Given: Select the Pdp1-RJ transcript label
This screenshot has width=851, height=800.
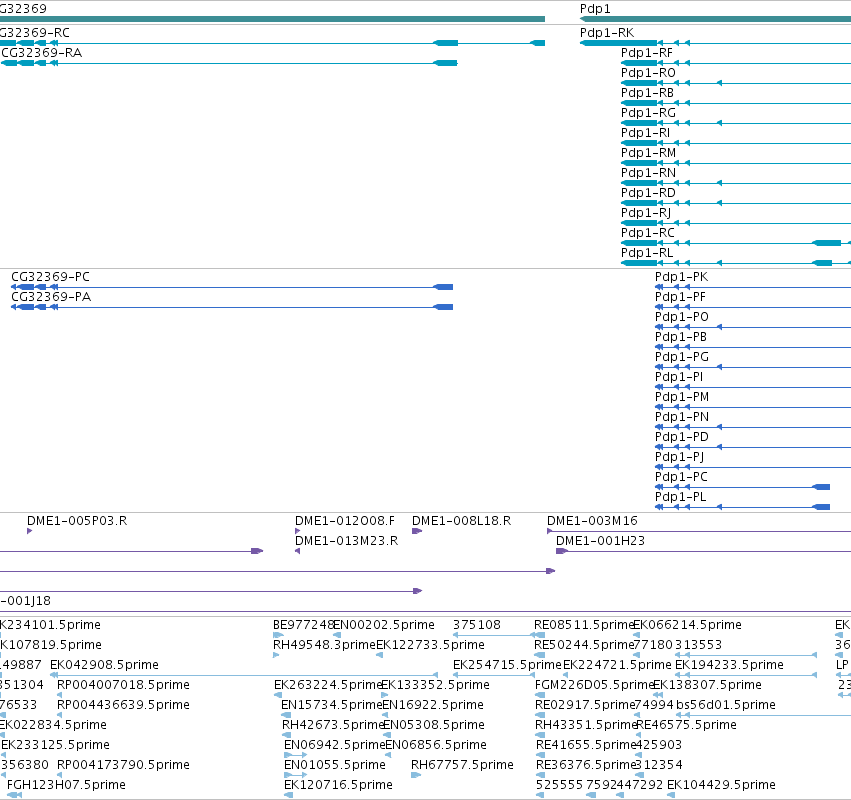Looking at the screenshot, I should [x=646, y=213].
